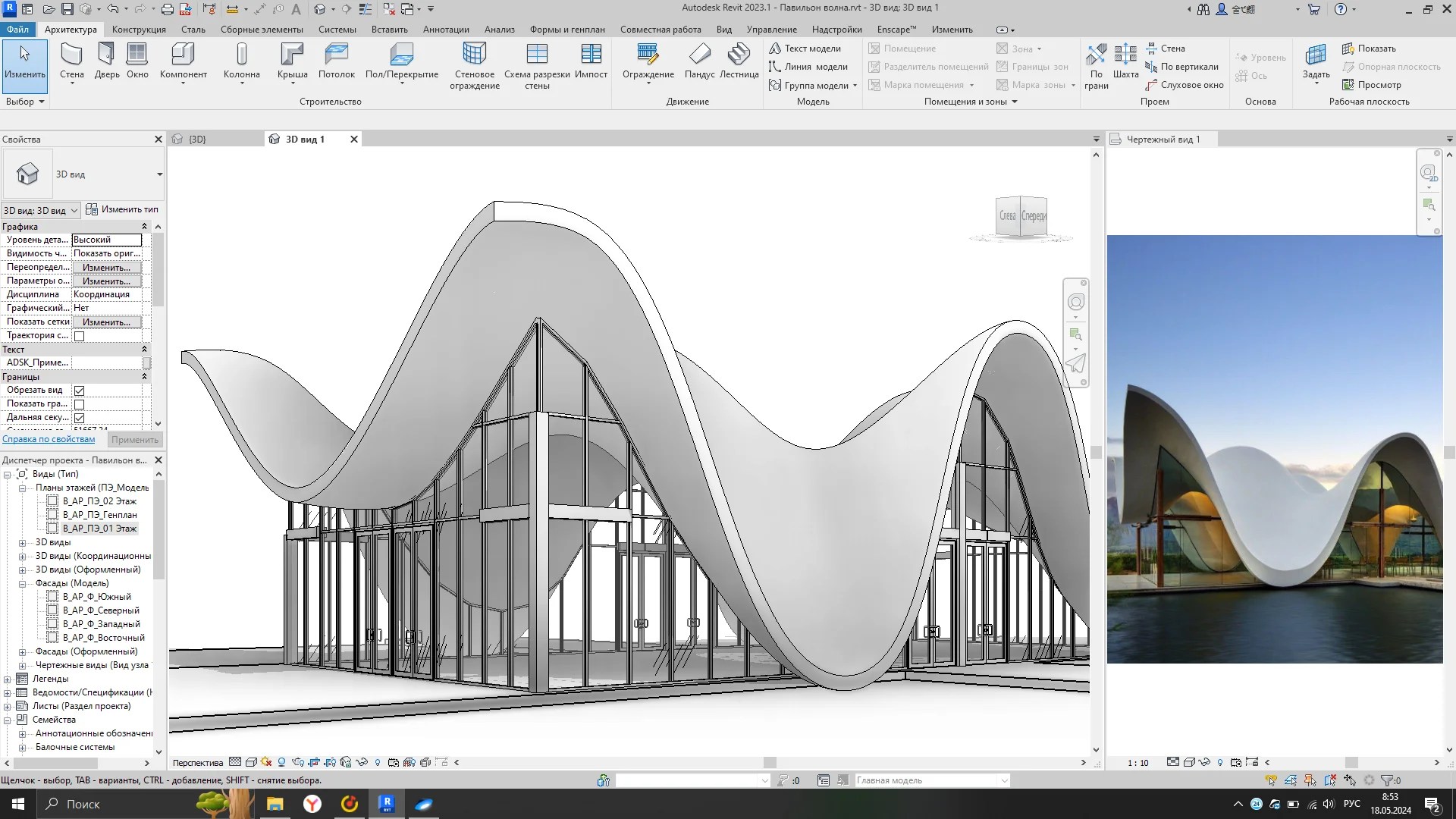The height and width of the screenshot is (819, 1456).
Task: Open the Аннотации ribbon tab
Action: coord(445,30)
